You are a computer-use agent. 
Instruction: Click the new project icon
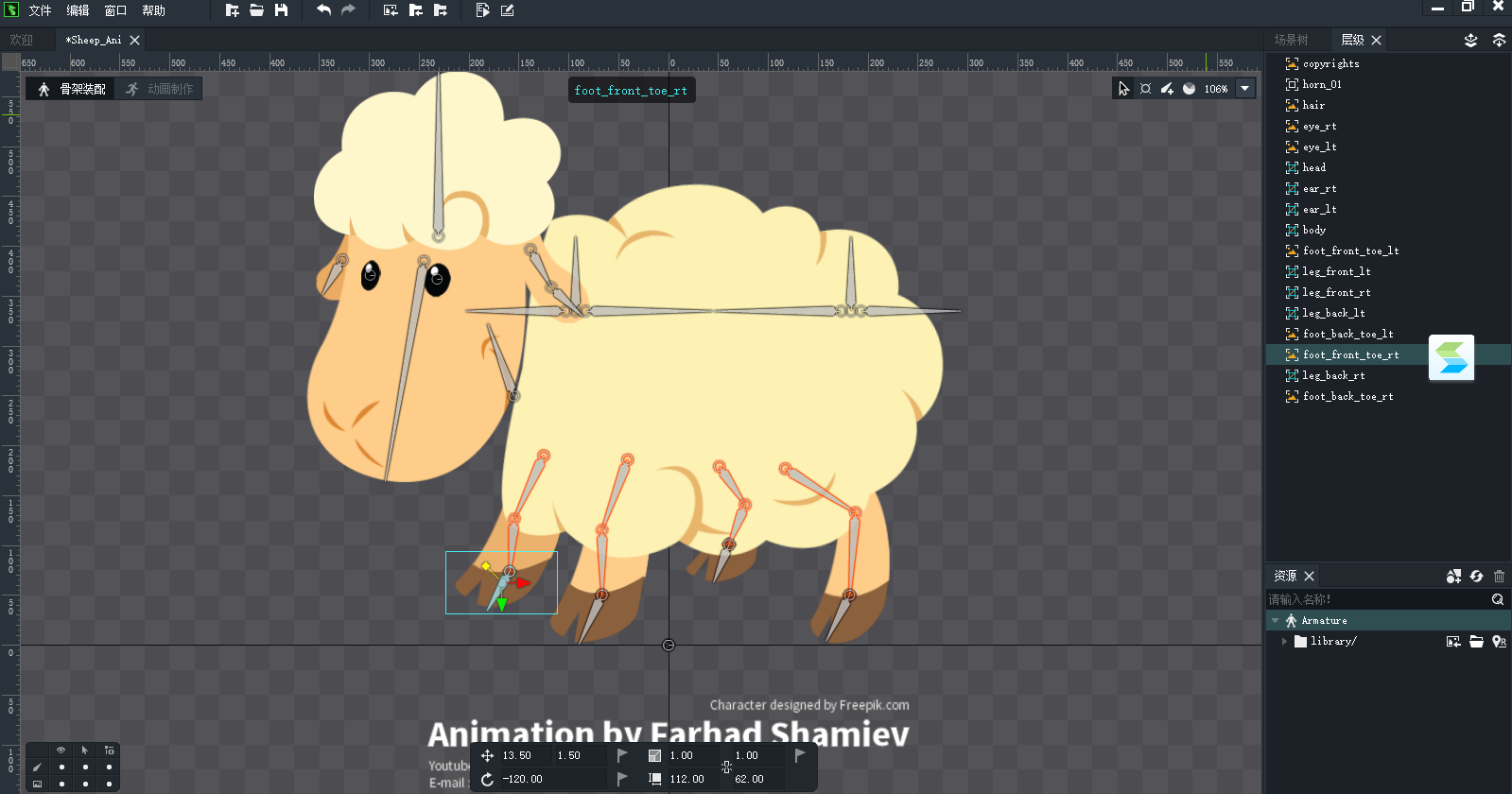click(x=232, y=10)
